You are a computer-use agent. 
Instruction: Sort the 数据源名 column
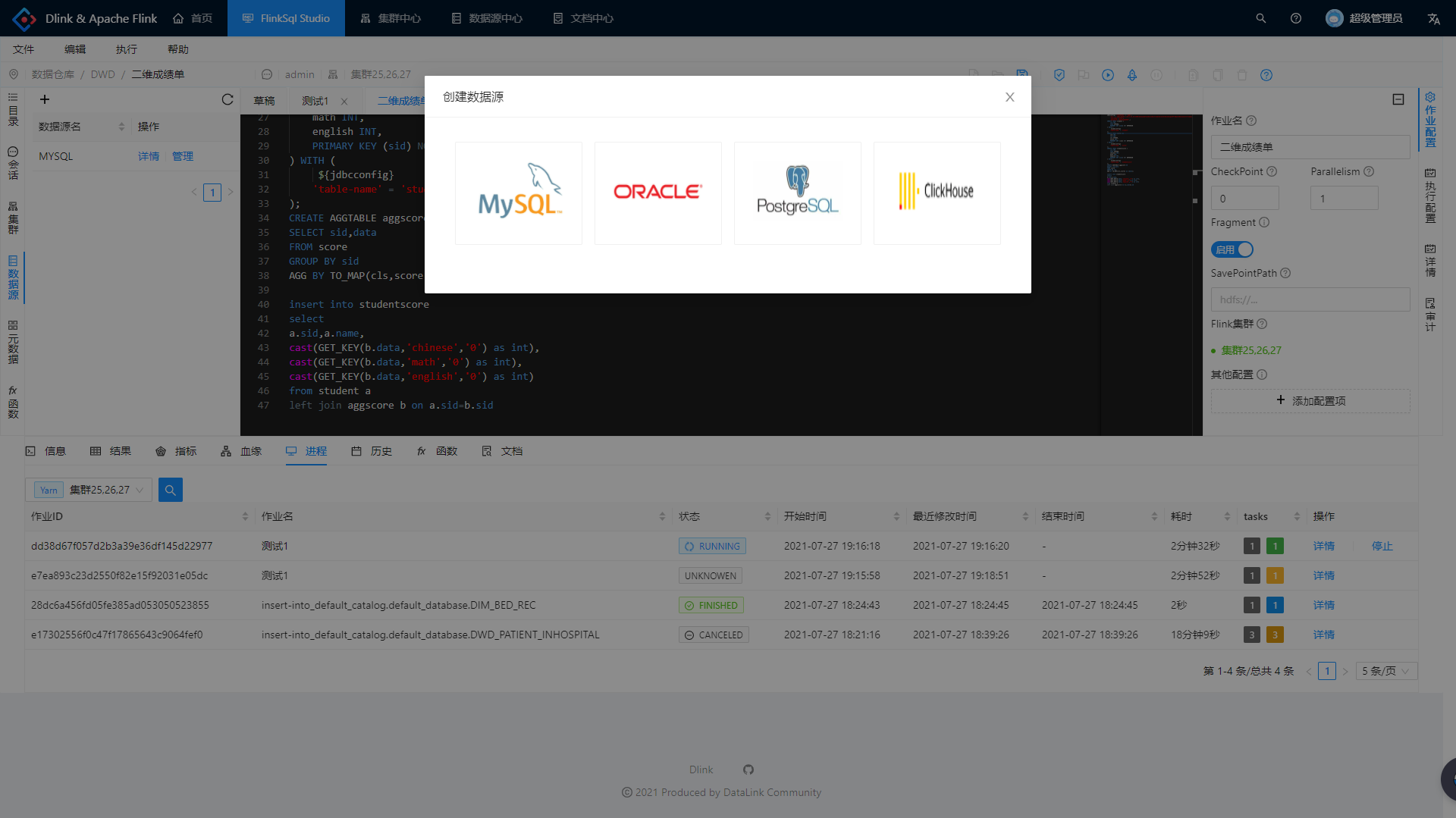[121, 127]
